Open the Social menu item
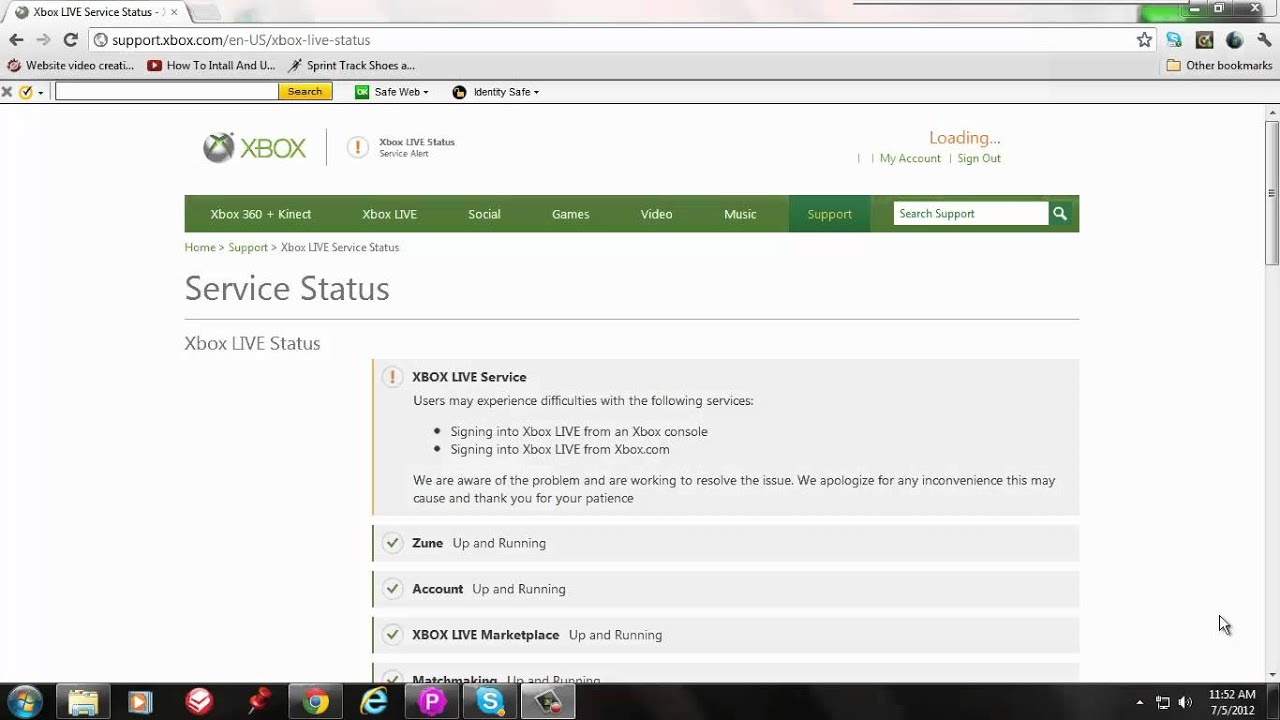Viewport: 1280px width, 720px height. [x=484, y=214]
